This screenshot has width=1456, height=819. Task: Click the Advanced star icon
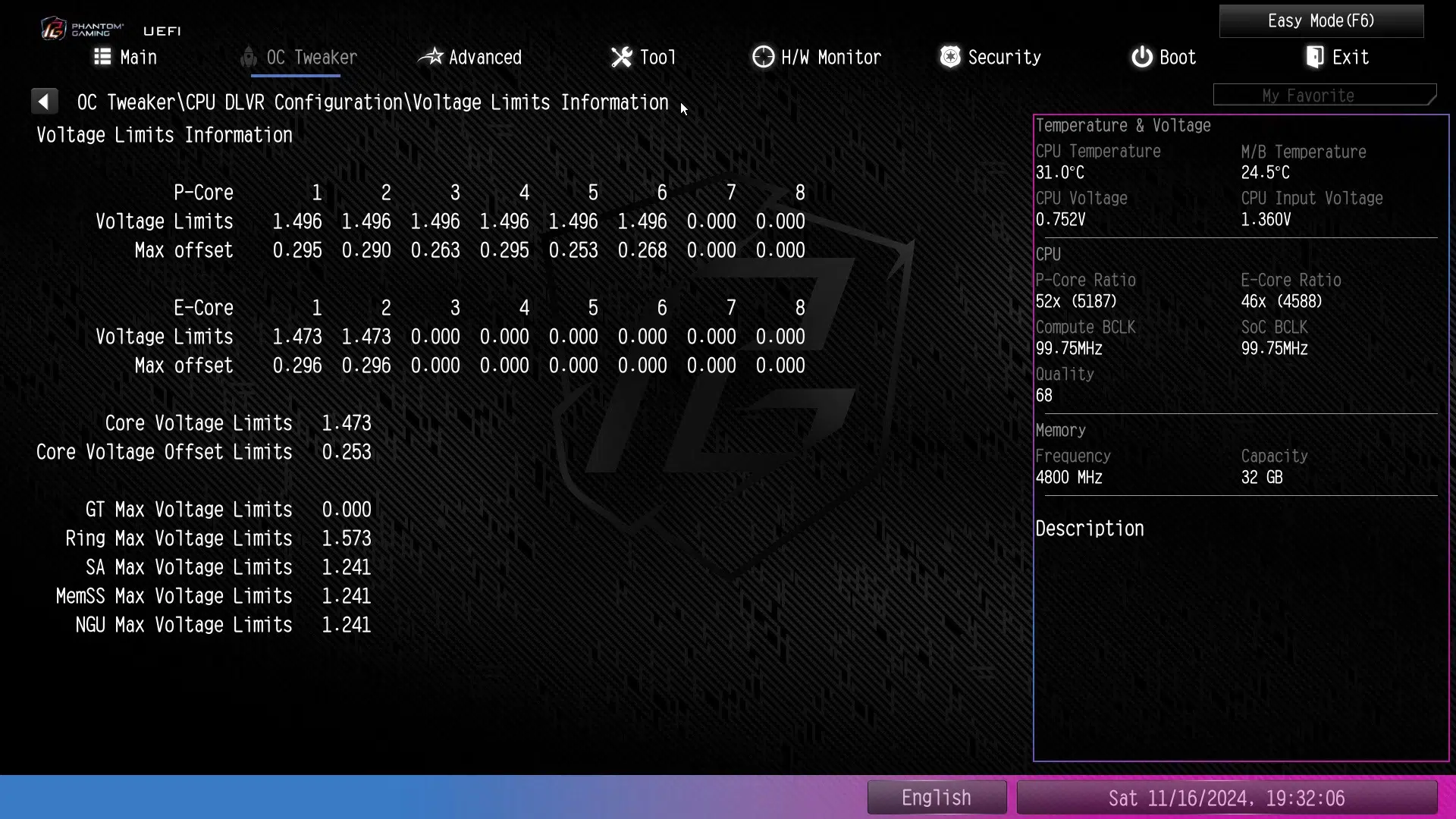point(431,57)
